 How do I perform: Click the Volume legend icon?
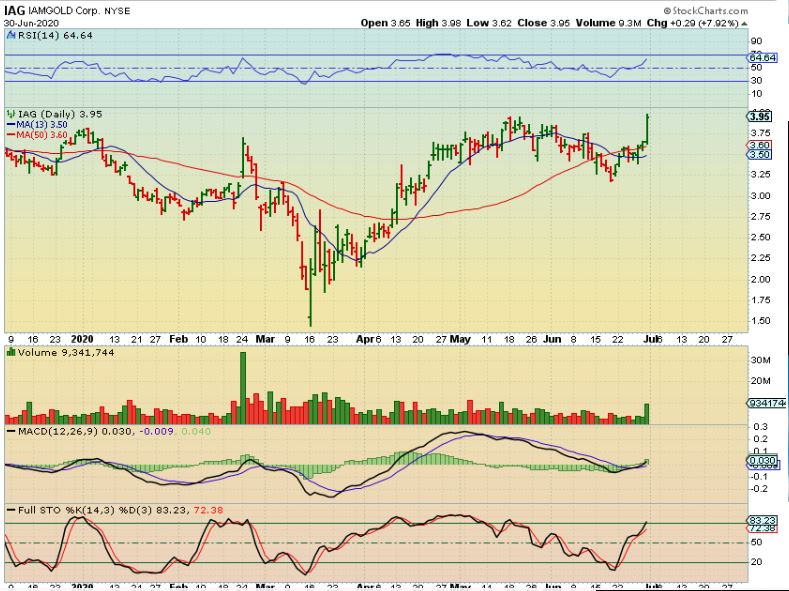pyautogui.click(x=10, y=353)
